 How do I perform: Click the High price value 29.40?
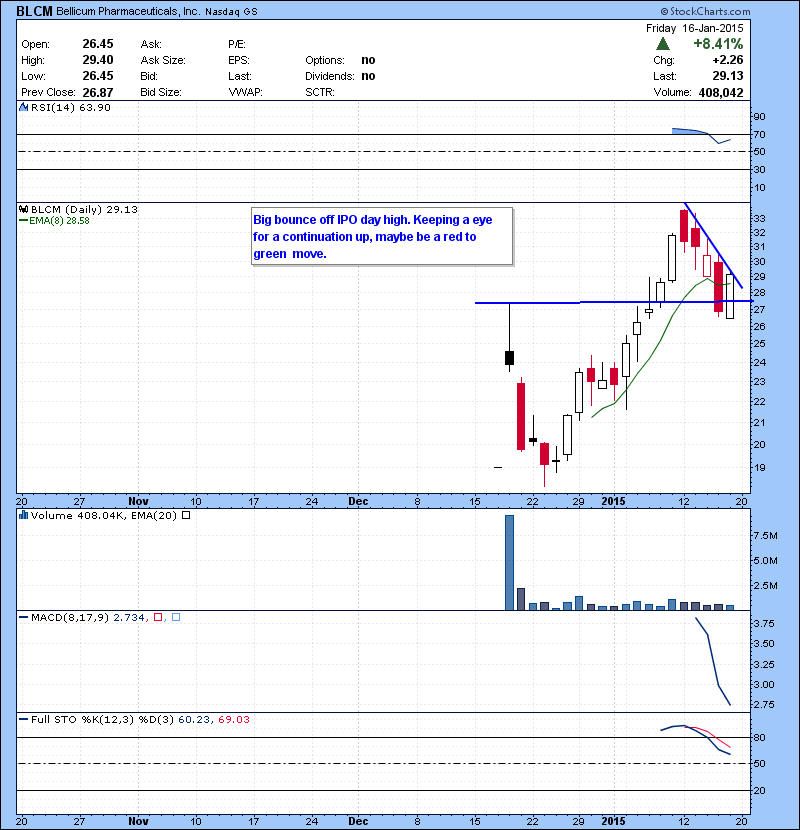tap(98, 60)
